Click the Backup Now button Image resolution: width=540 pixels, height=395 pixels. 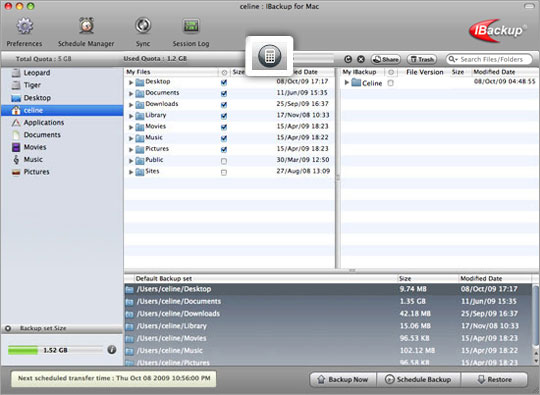343,380
